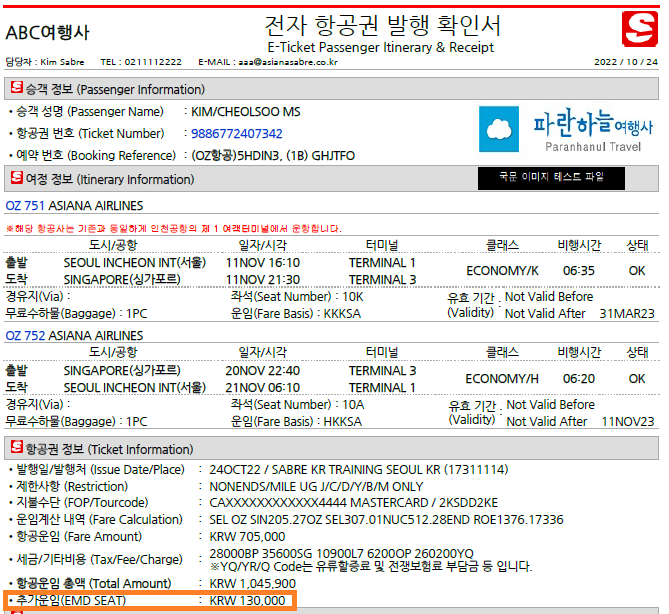The height and width of the screenshot is (614, 669).
Task: Click the fare calculation line starting SEL OZ SIN205.27
Action: [x=386, y=520]
